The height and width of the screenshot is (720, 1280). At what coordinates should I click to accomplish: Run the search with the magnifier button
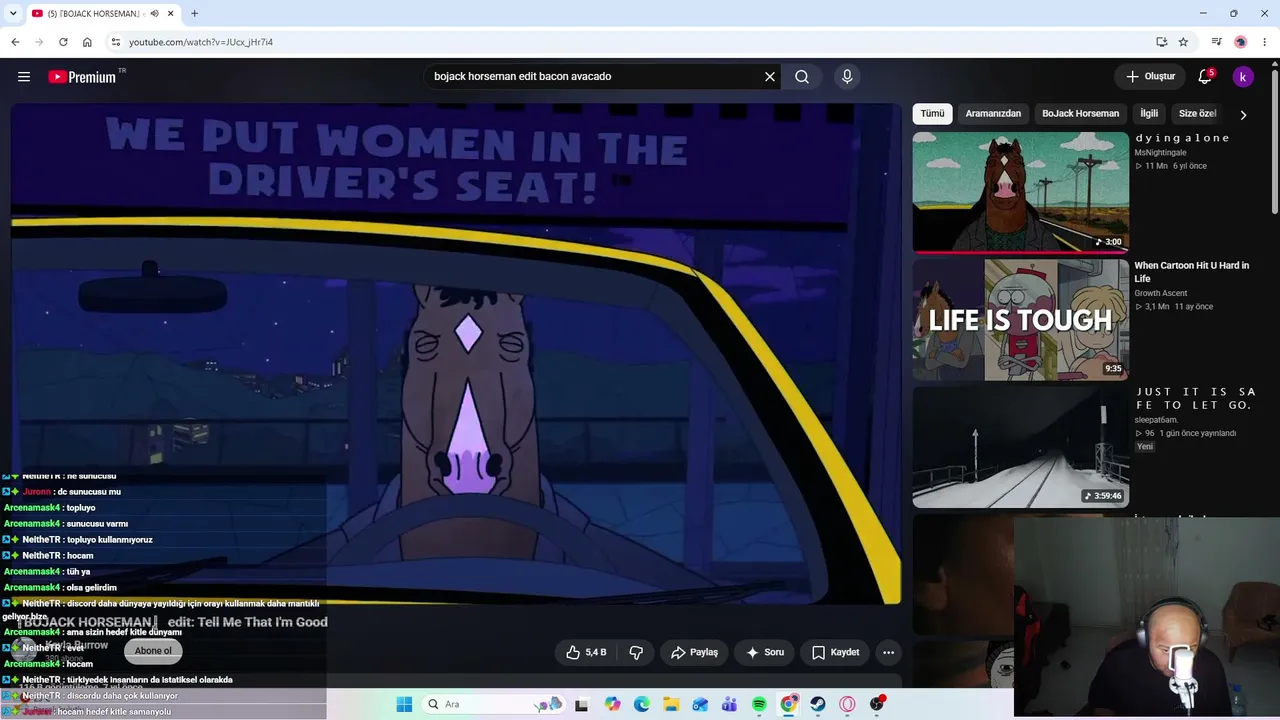pos(802,77)
